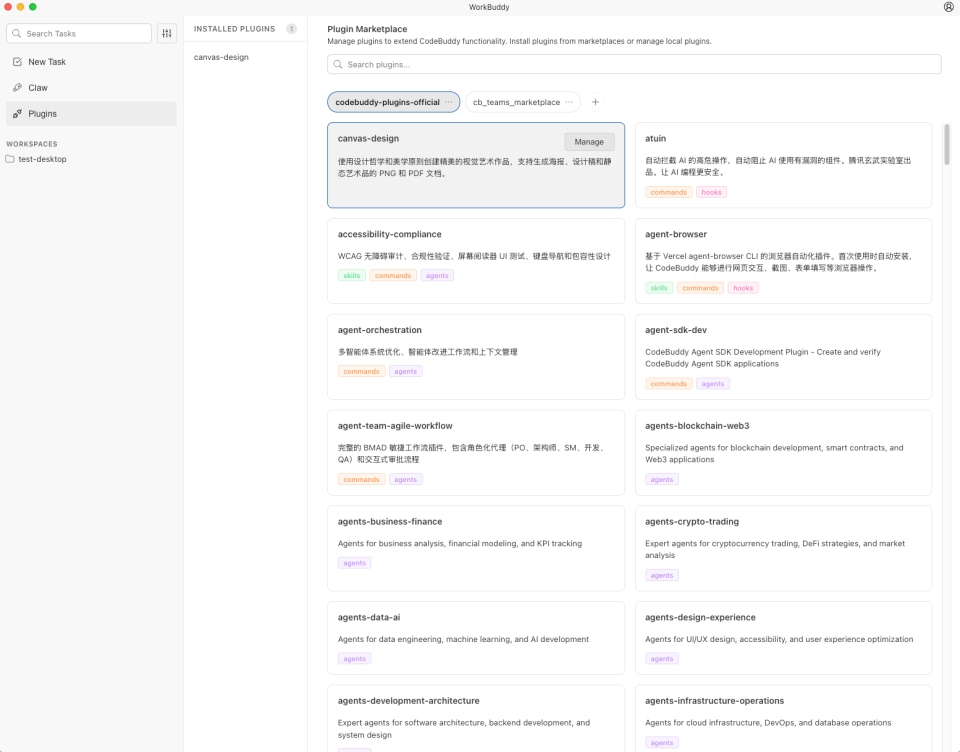The width and height of the screenshot is (960, 752).
Task: Click the Plugins plug icon
Action: click(x=17, y=114)
